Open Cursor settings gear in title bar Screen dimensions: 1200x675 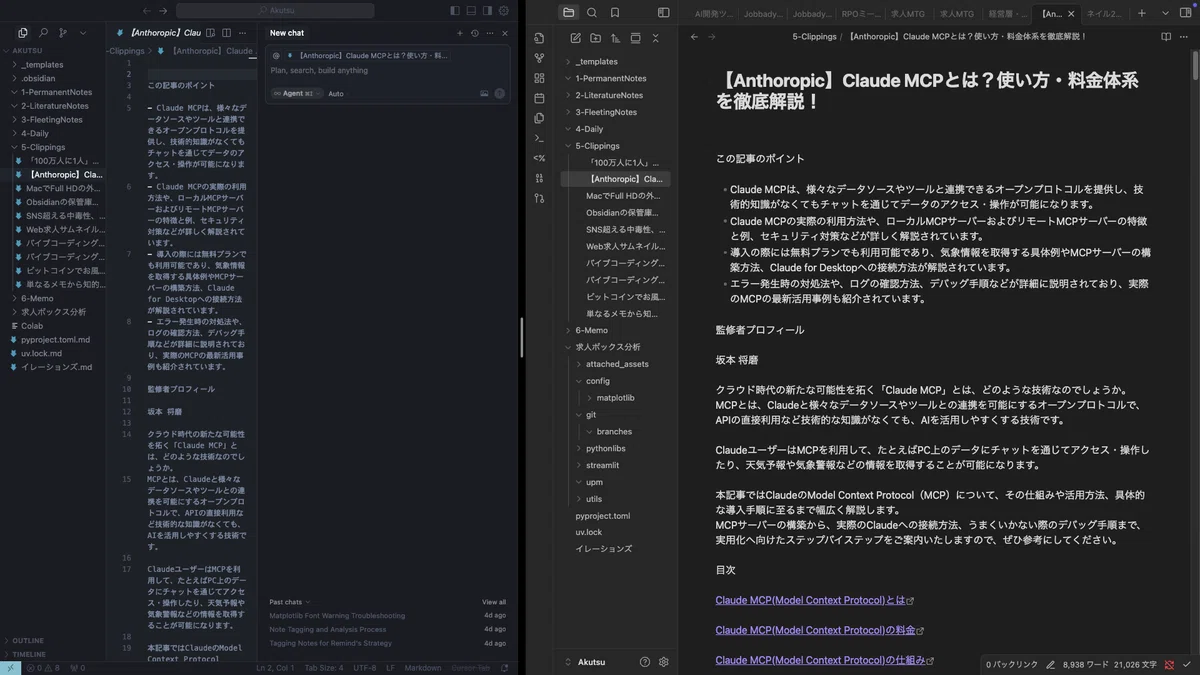(504, 10)
